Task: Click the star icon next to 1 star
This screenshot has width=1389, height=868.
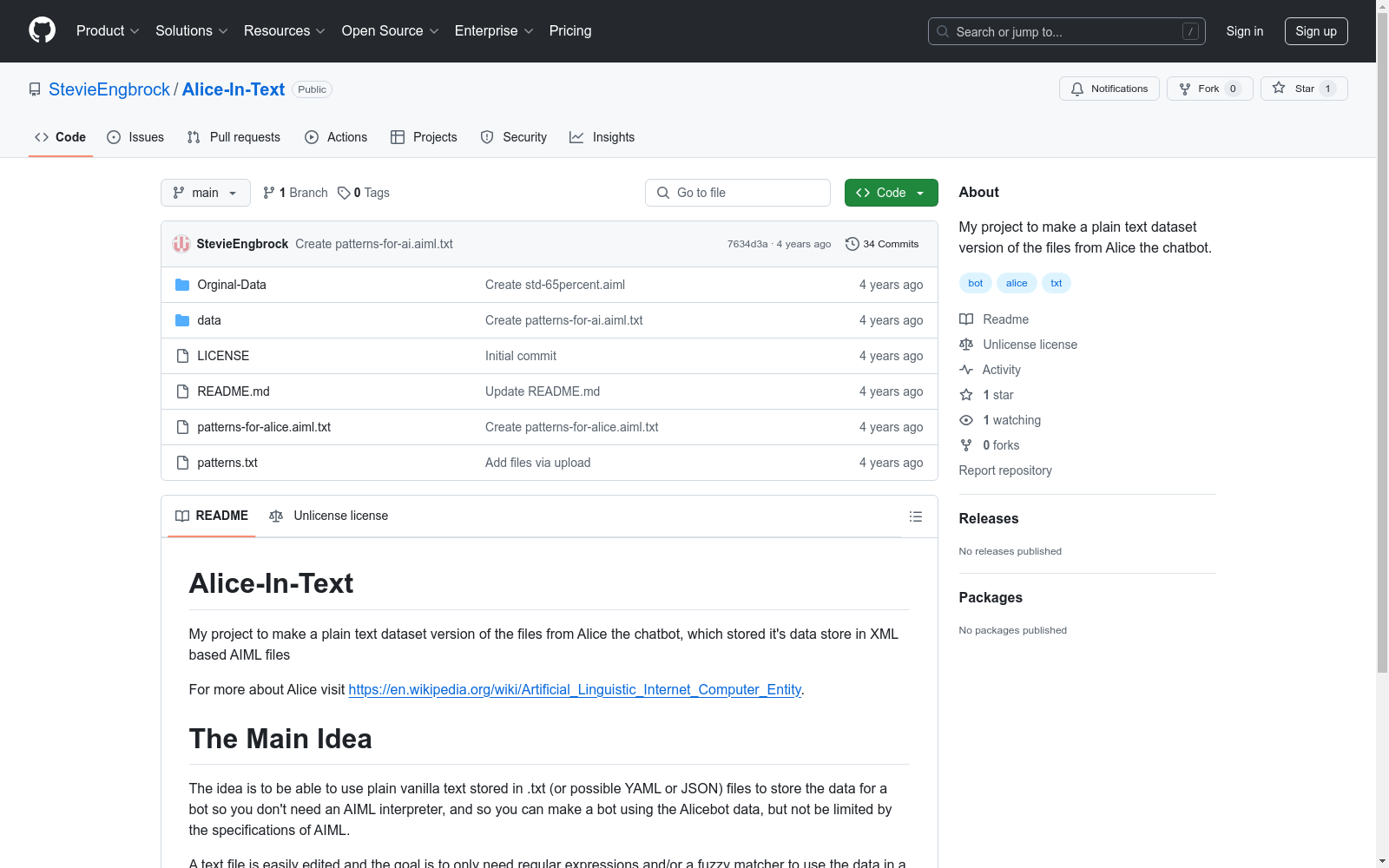Action: (x=966, y=395)
